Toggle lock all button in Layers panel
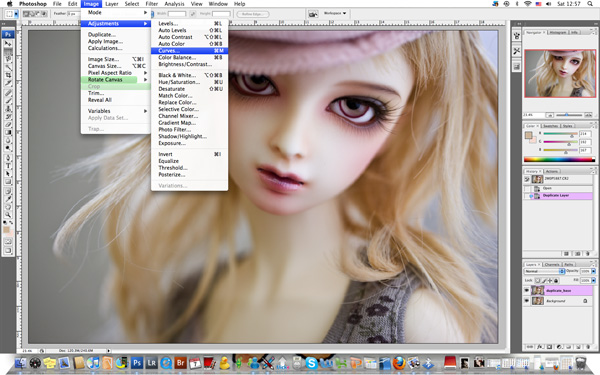Viewport: 600px width, 375px height. (x=556, y=280)
